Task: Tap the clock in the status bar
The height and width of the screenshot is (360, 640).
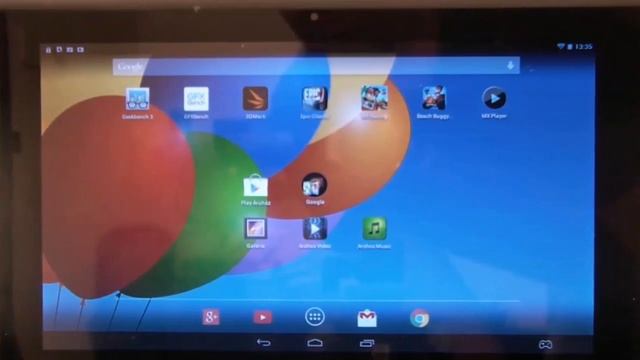Action: pyautogui.click(x=584, y=47)
